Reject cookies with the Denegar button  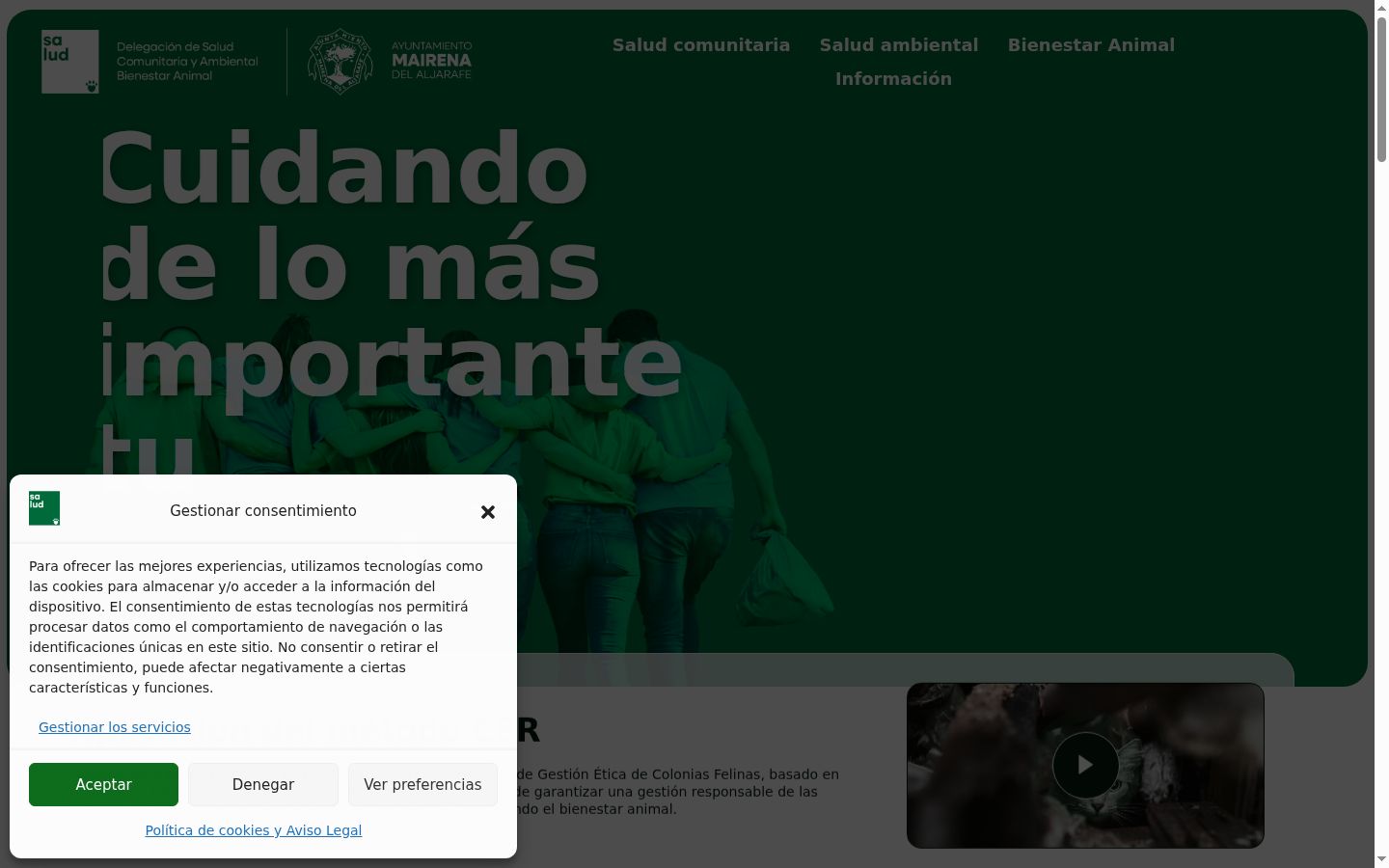263,784
